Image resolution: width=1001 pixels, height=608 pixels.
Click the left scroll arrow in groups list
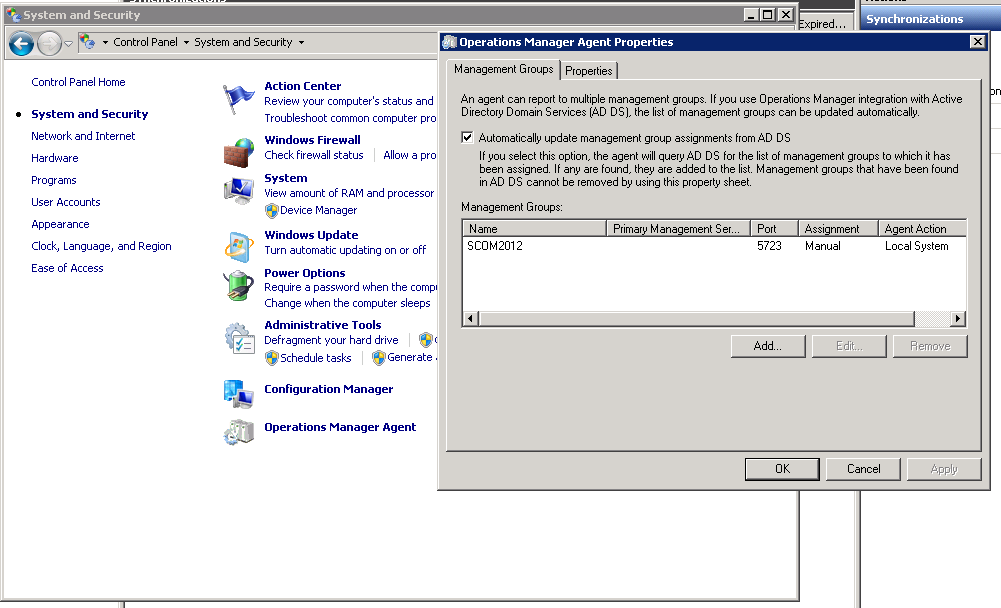(470, 318)
